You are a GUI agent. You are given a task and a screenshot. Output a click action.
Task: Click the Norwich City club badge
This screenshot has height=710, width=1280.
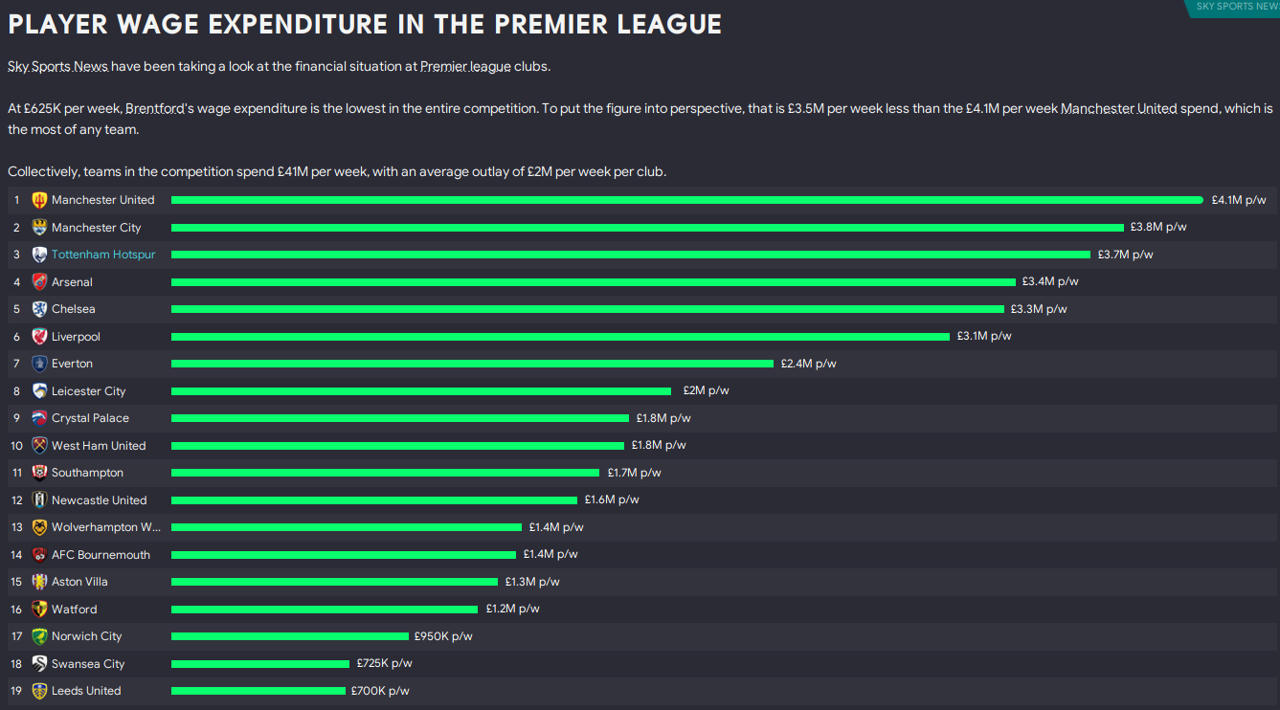40,636
